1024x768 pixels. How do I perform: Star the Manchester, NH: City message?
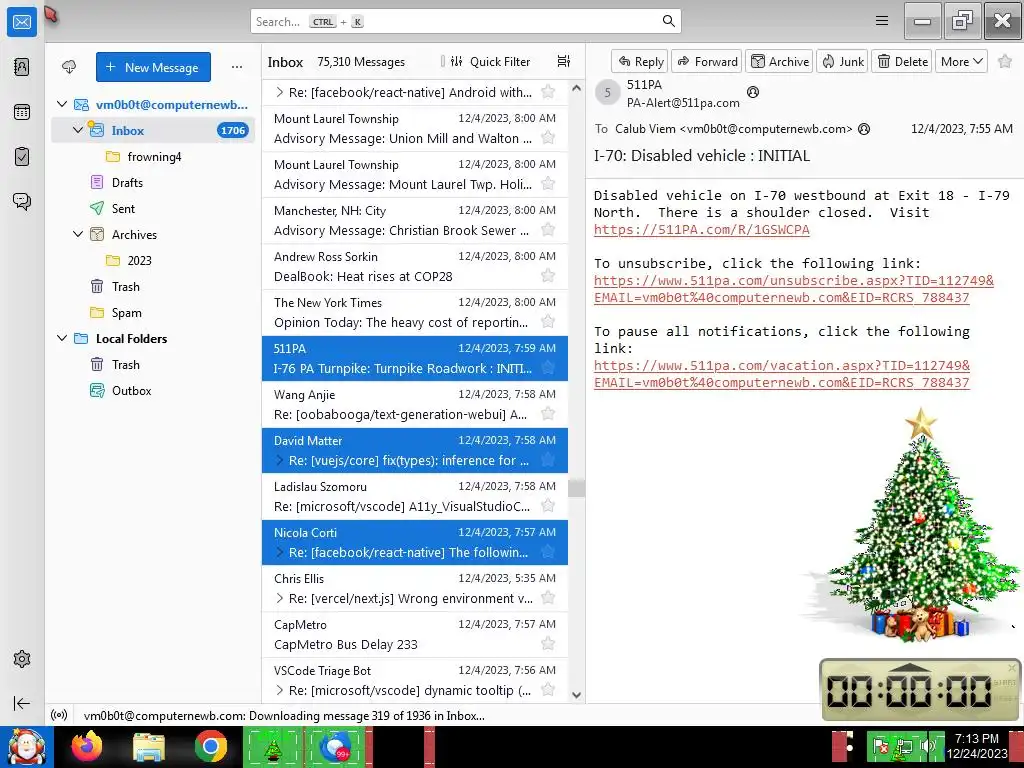coord(548,230)
